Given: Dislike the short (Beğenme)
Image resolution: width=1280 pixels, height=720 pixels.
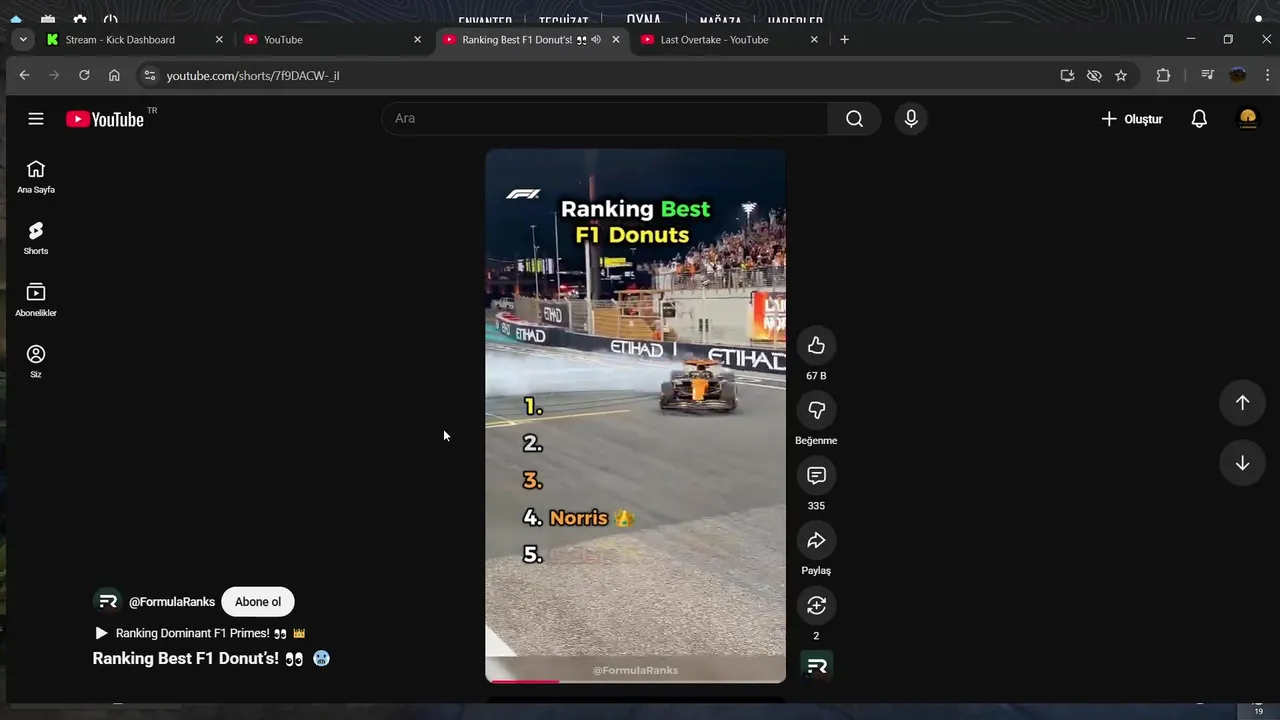Looking at the screenshot, I should [816, 411].
